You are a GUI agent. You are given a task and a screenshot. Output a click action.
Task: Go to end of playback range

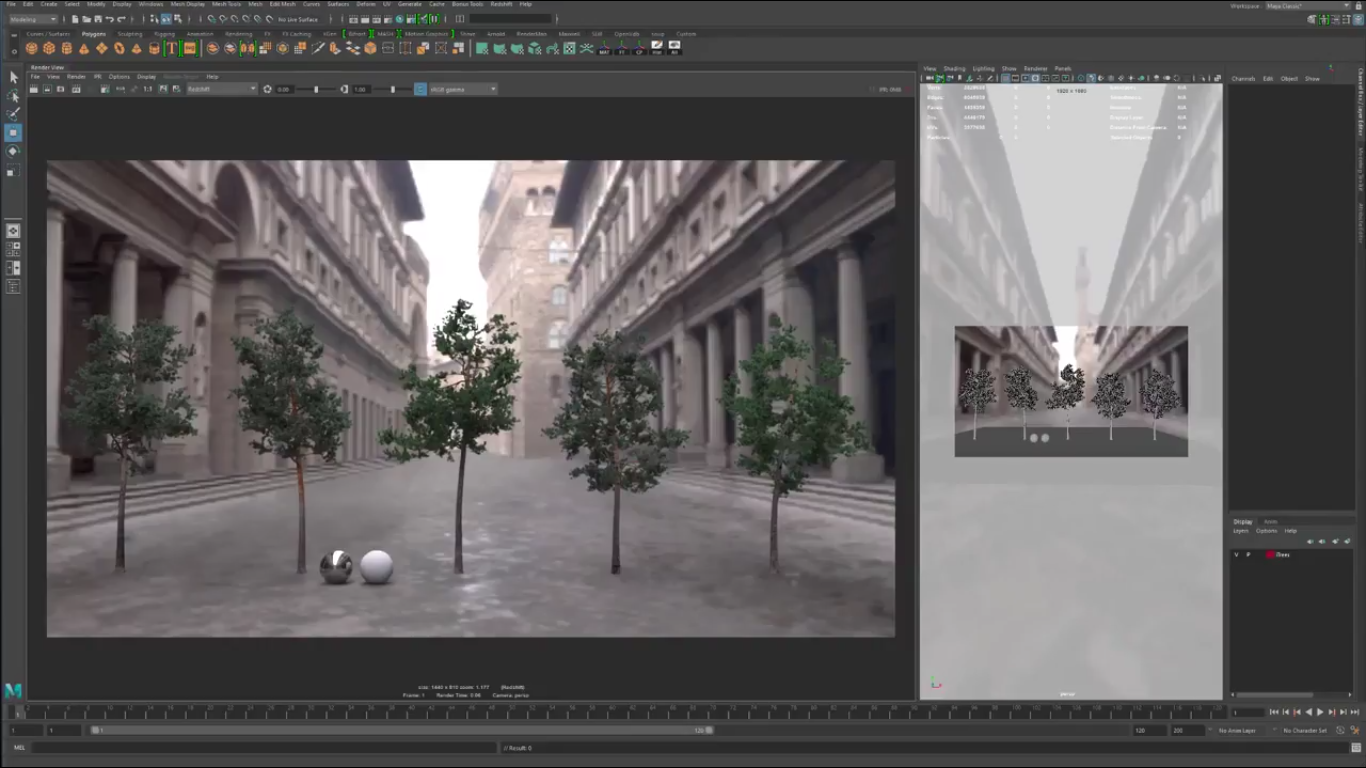[x=1355, y=712]
